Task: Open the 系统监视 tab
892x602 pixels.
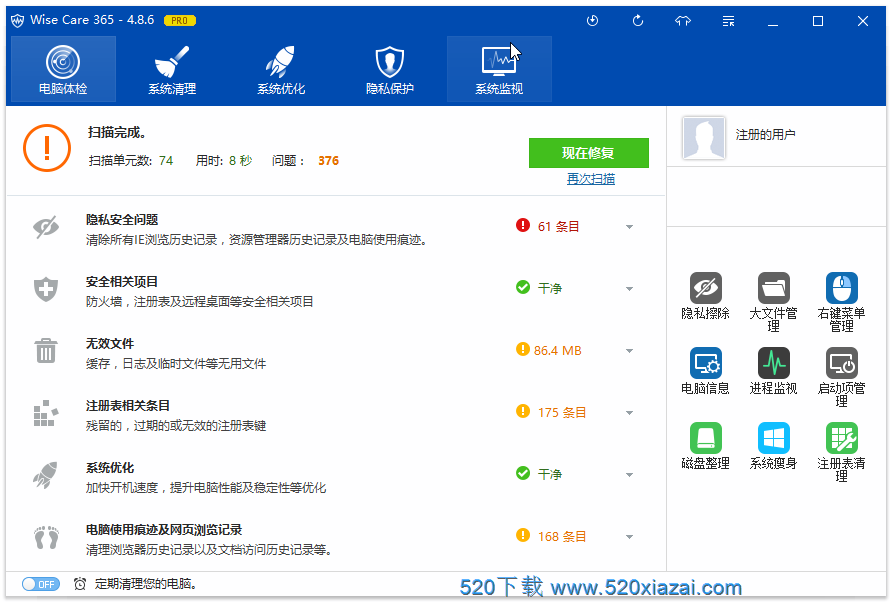Action: (x=499, y=69)
